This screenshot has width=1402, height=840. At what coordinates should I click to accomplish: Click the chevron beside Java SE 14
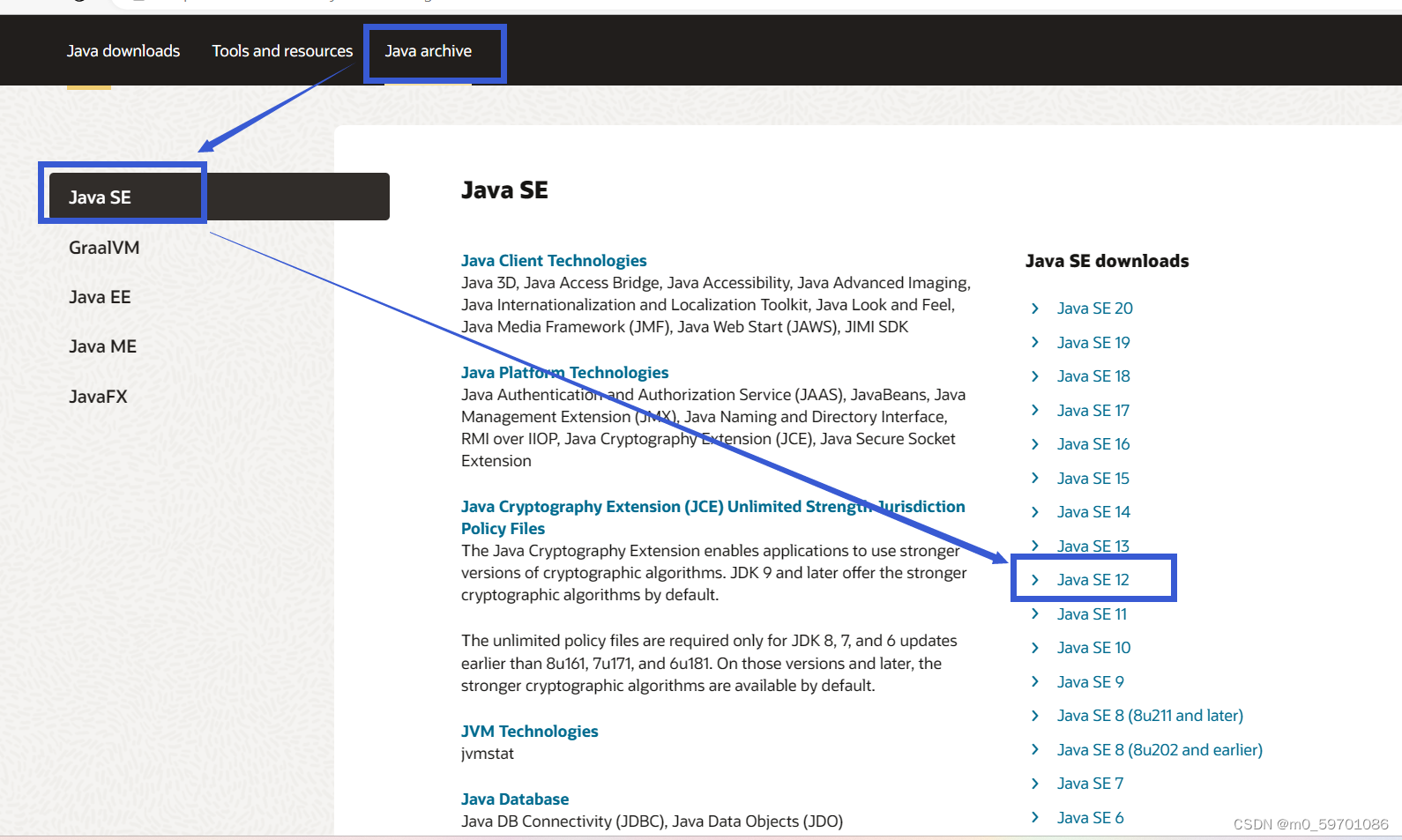[x=1035, y=512]
